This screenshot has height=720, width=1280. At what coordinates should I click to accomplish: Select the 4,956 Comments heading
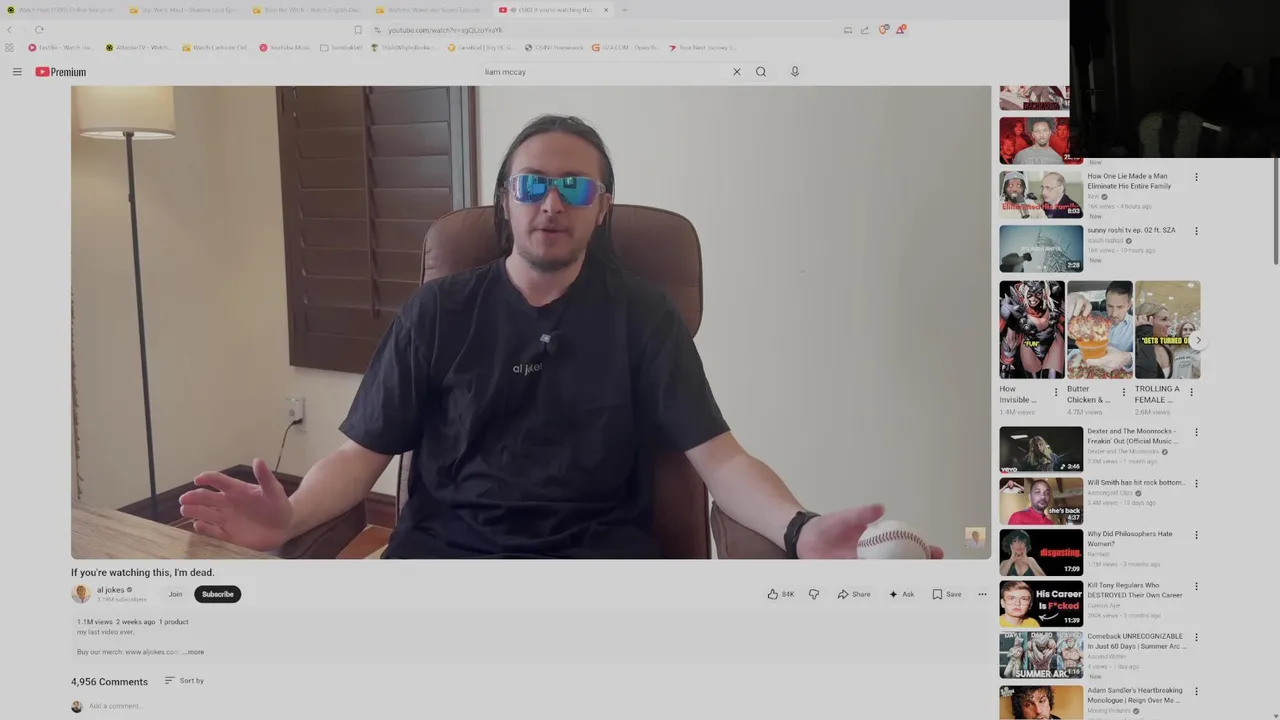pyautogui.click(x=109, y=682)
